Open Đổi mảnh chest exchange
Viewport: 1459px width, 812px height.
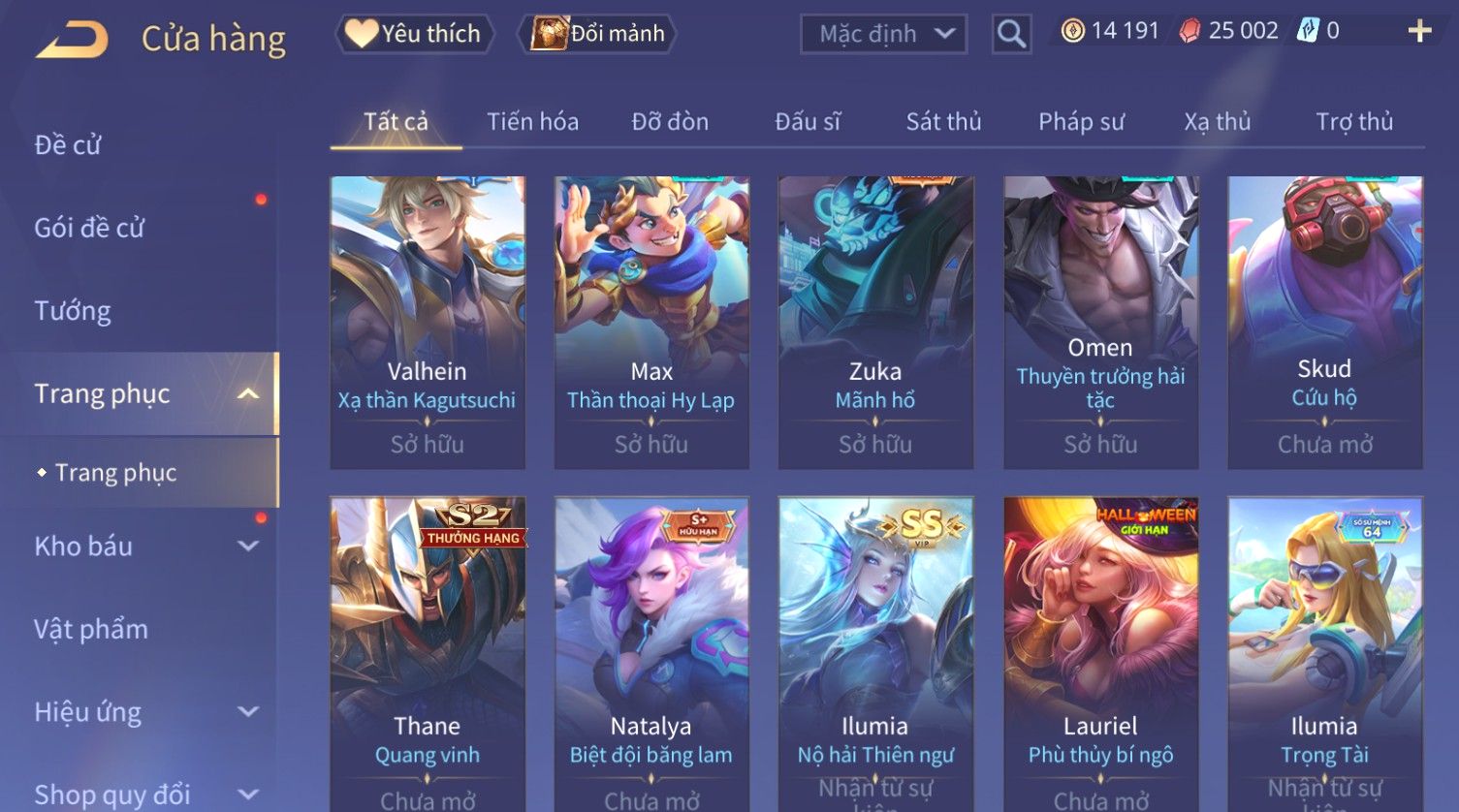pos(597,34)
